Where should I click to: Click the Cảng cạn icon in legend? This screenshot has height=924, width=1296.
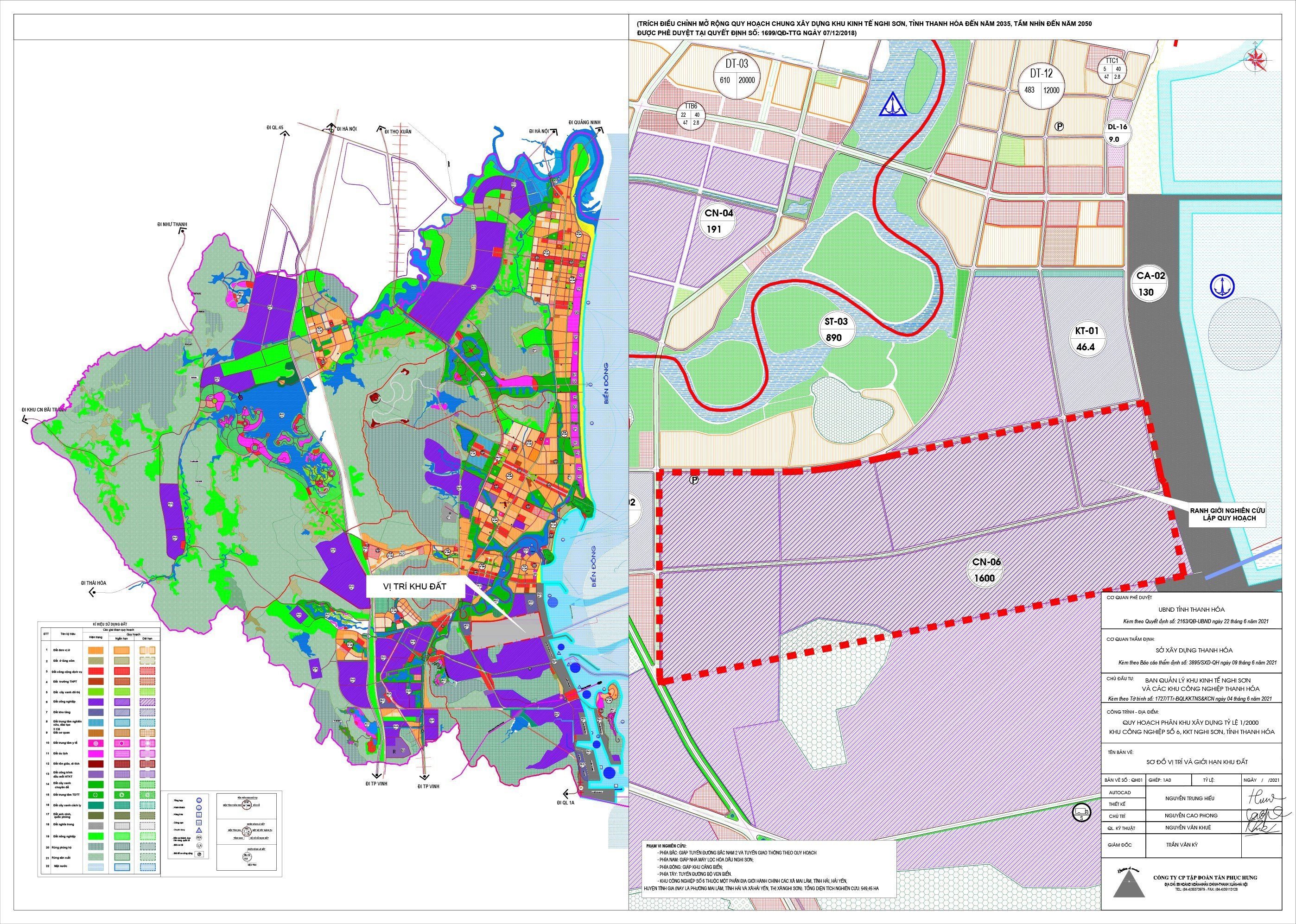pos(200,823)
